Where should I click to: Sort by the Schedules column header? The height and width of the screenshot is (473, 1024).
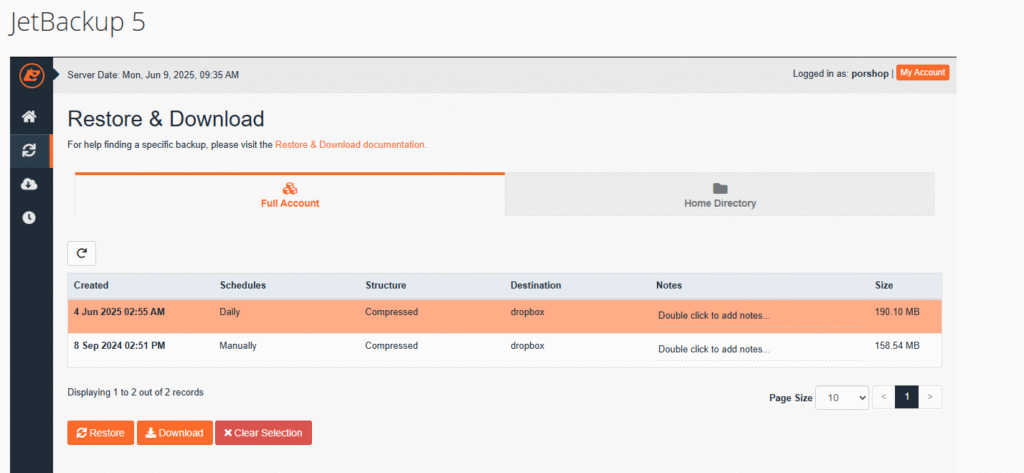point(243,285)
